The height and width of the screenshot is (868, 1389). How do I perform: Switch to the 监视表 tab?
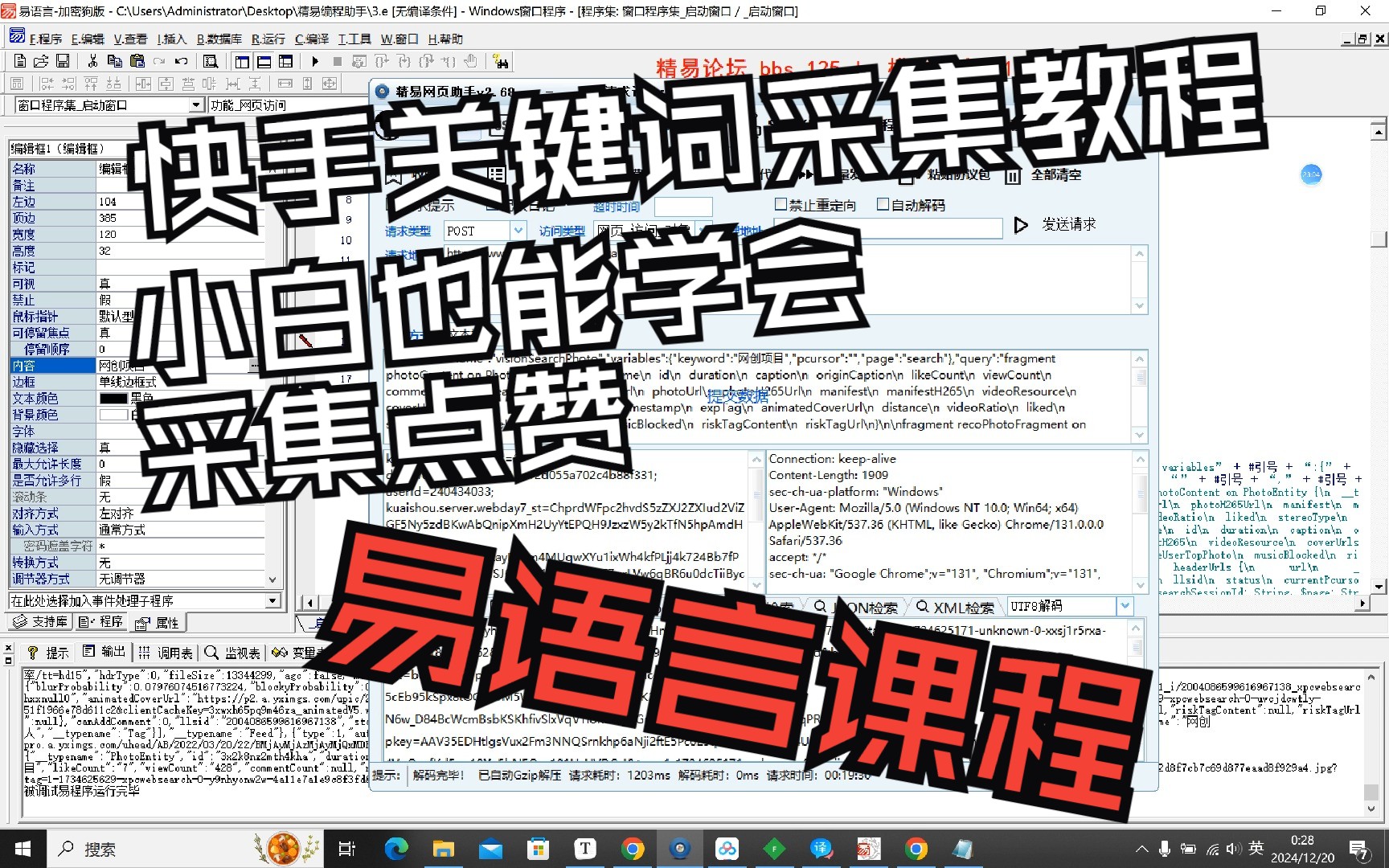point(233,652)
